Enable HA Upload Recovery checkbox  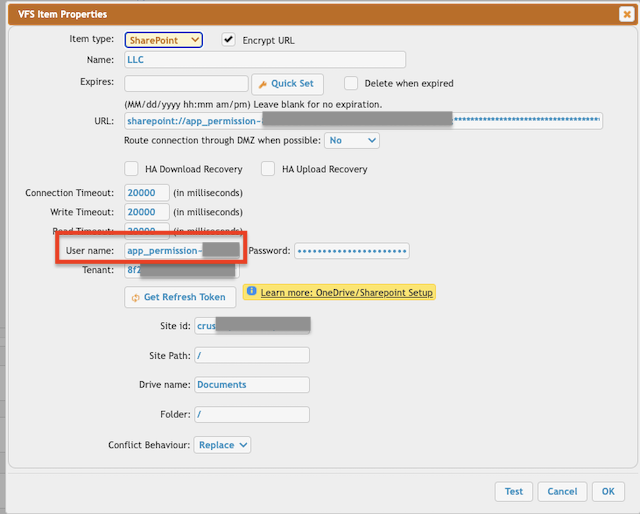point(268,169)
